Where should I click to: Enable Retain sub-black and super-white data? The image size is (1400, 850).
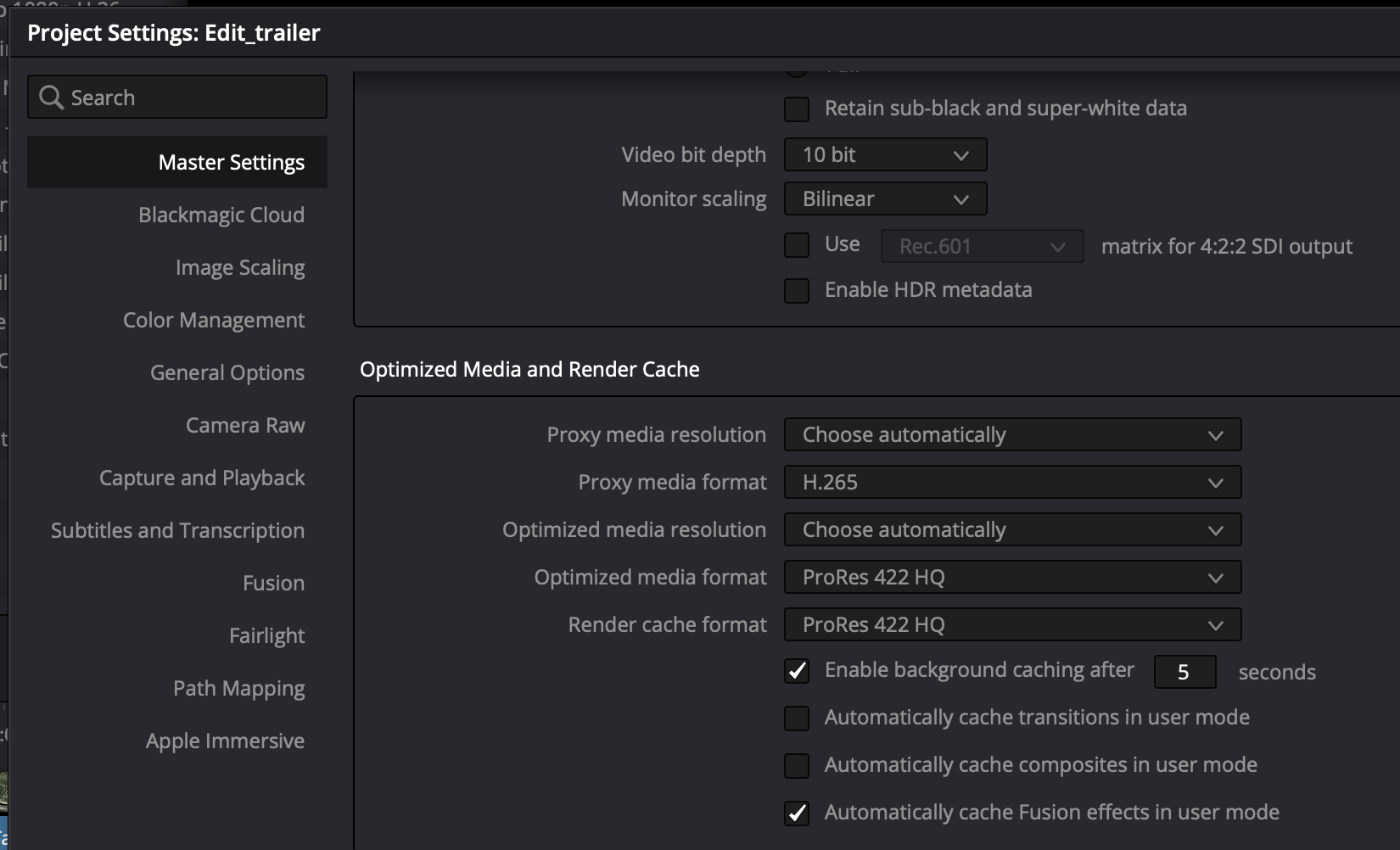(x=797, y=109)
